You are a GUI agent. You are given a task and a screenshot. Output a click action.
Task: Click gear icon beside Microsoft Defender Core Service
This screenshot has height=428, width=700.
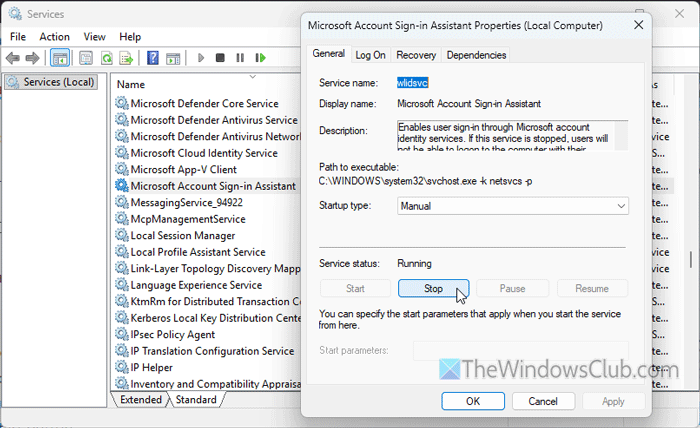click(122, 103)
